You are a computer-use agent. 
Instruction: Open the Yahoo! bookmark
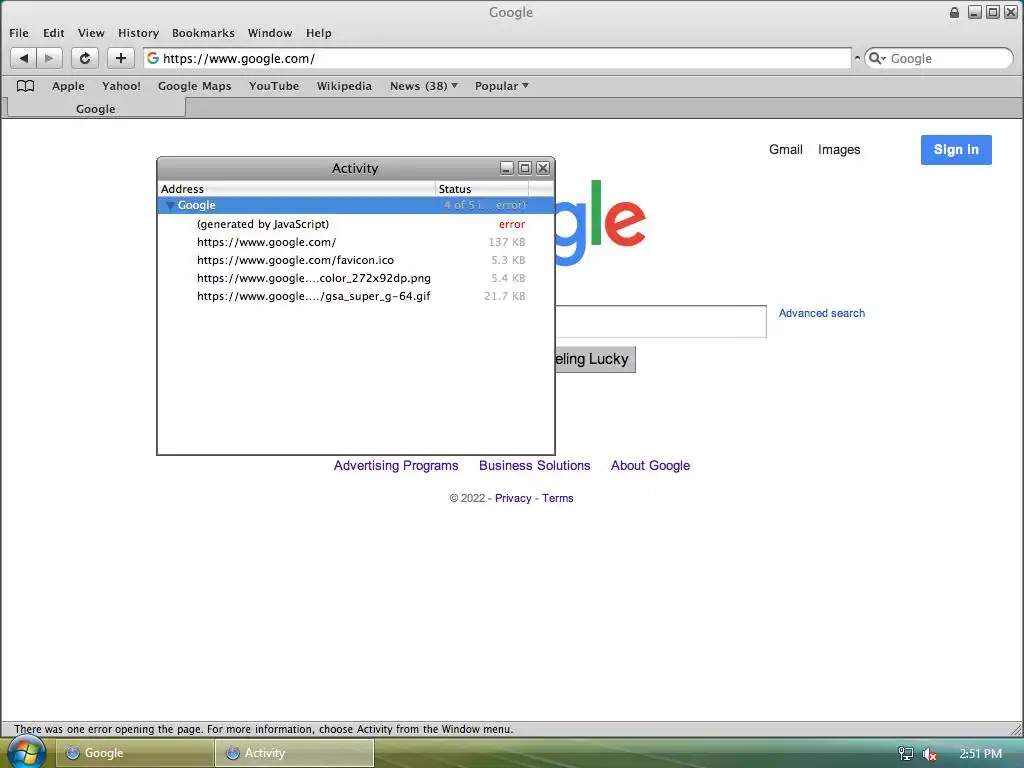click(x=121, y=86)
